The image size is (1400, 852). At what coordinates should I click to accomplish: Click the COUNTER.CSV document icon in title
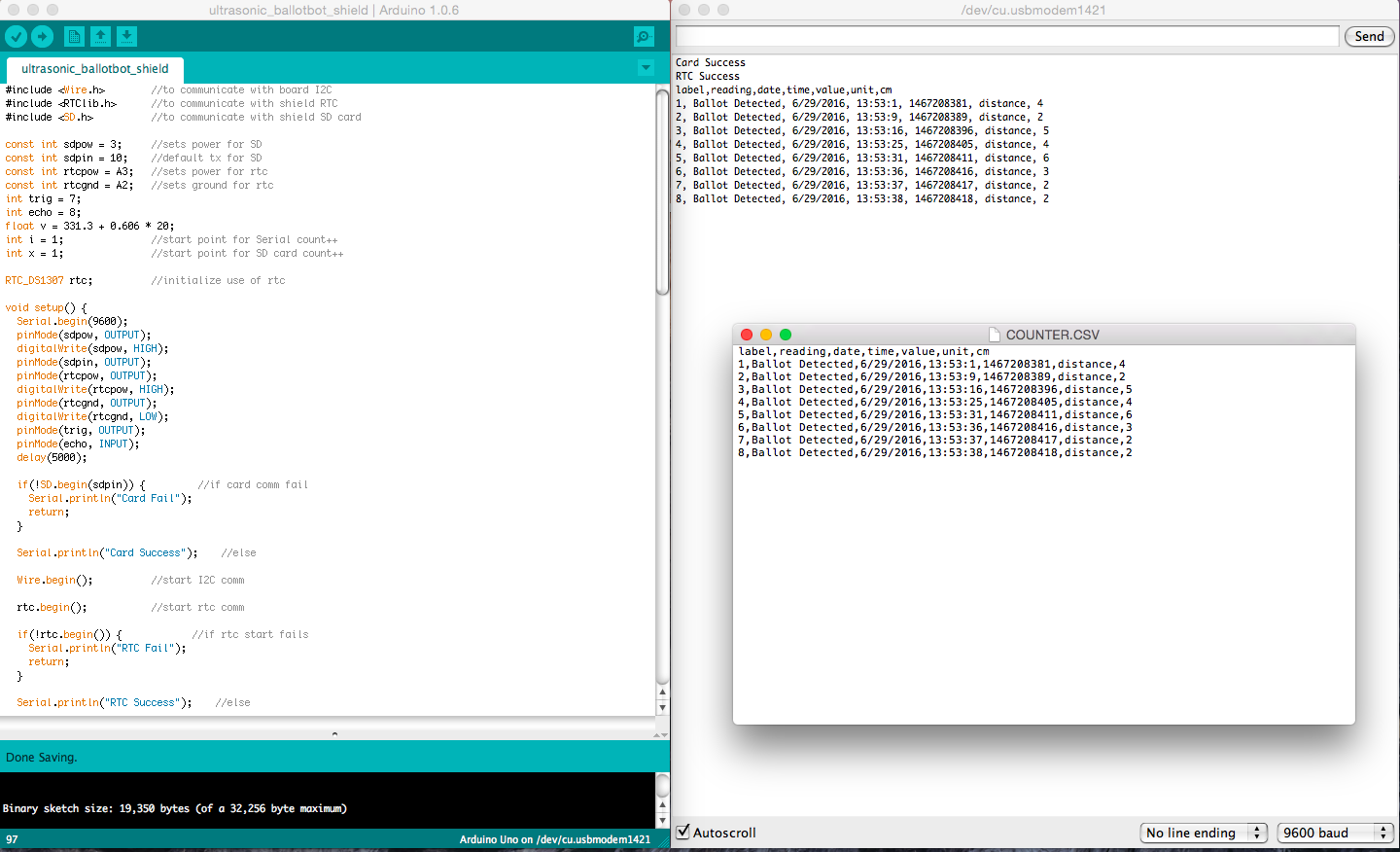point(995,335)
